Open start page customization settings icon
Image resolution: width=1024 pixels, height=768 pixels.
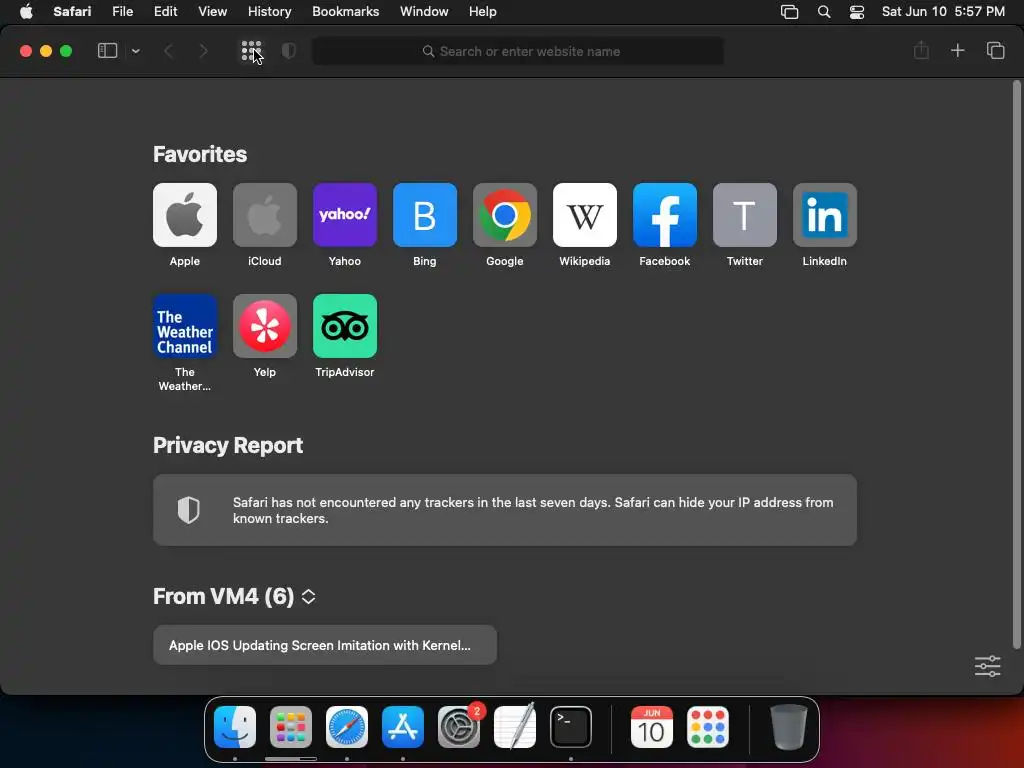(x=987, y=666)
